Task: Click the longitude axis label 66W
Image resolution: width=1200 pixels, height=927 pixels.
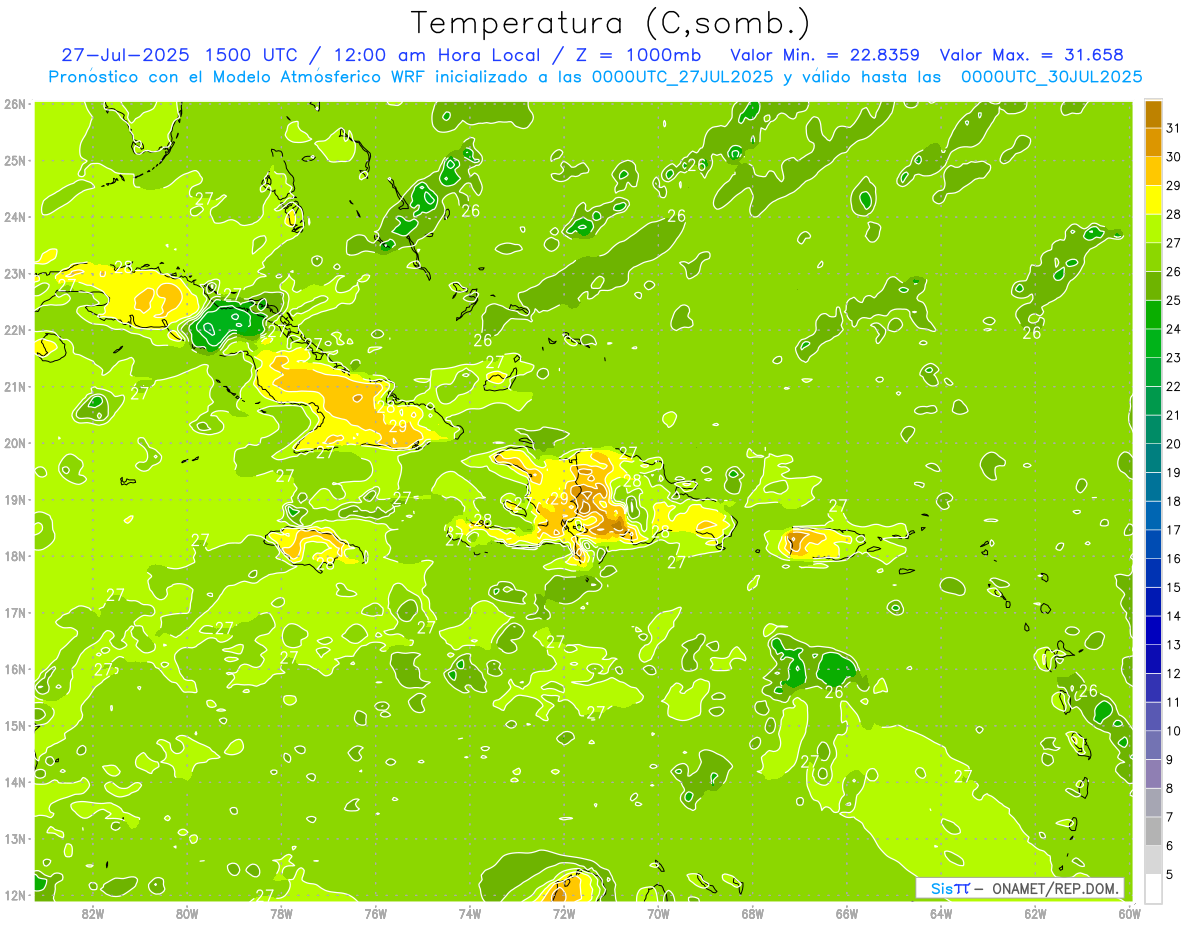Action: coord(846,913)
